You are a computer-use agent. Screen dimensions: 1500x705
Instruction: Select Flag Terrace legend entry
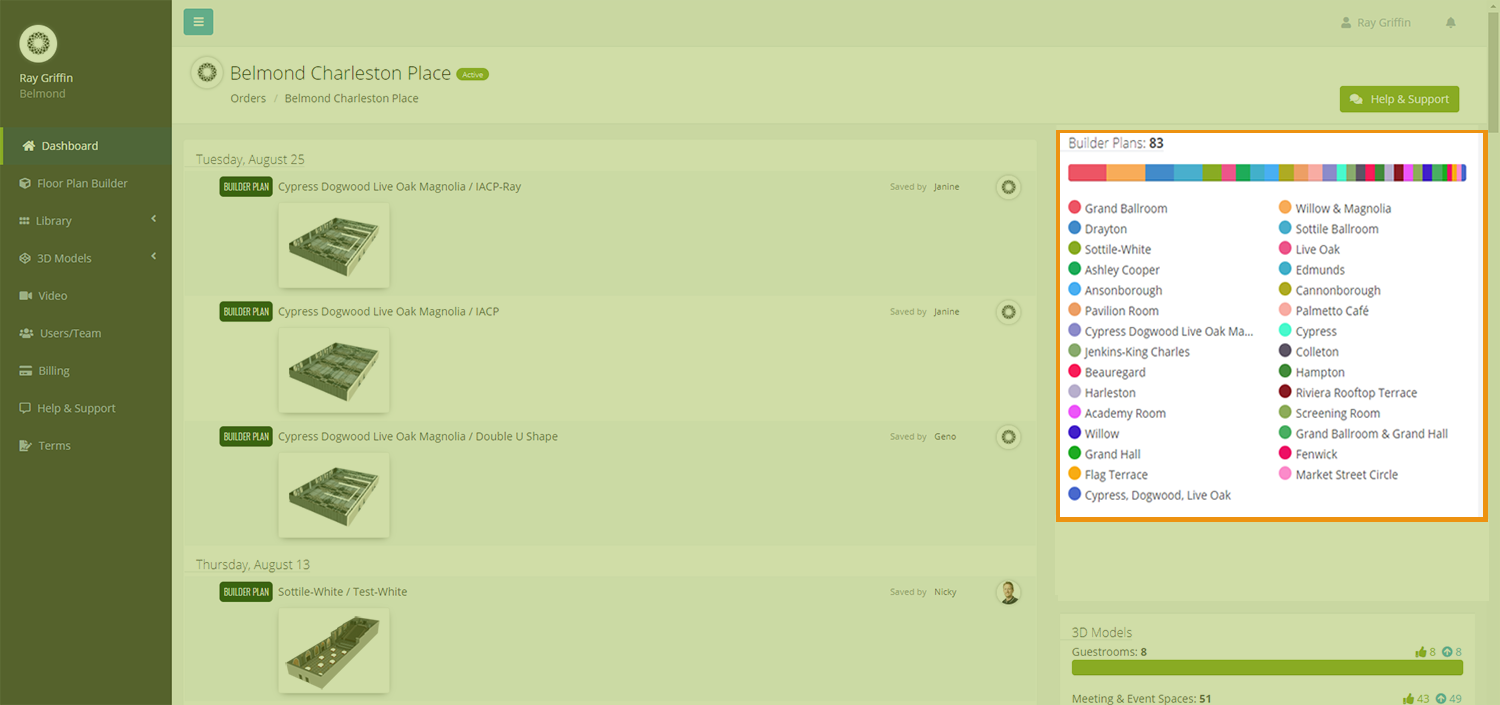point(1108,475)
